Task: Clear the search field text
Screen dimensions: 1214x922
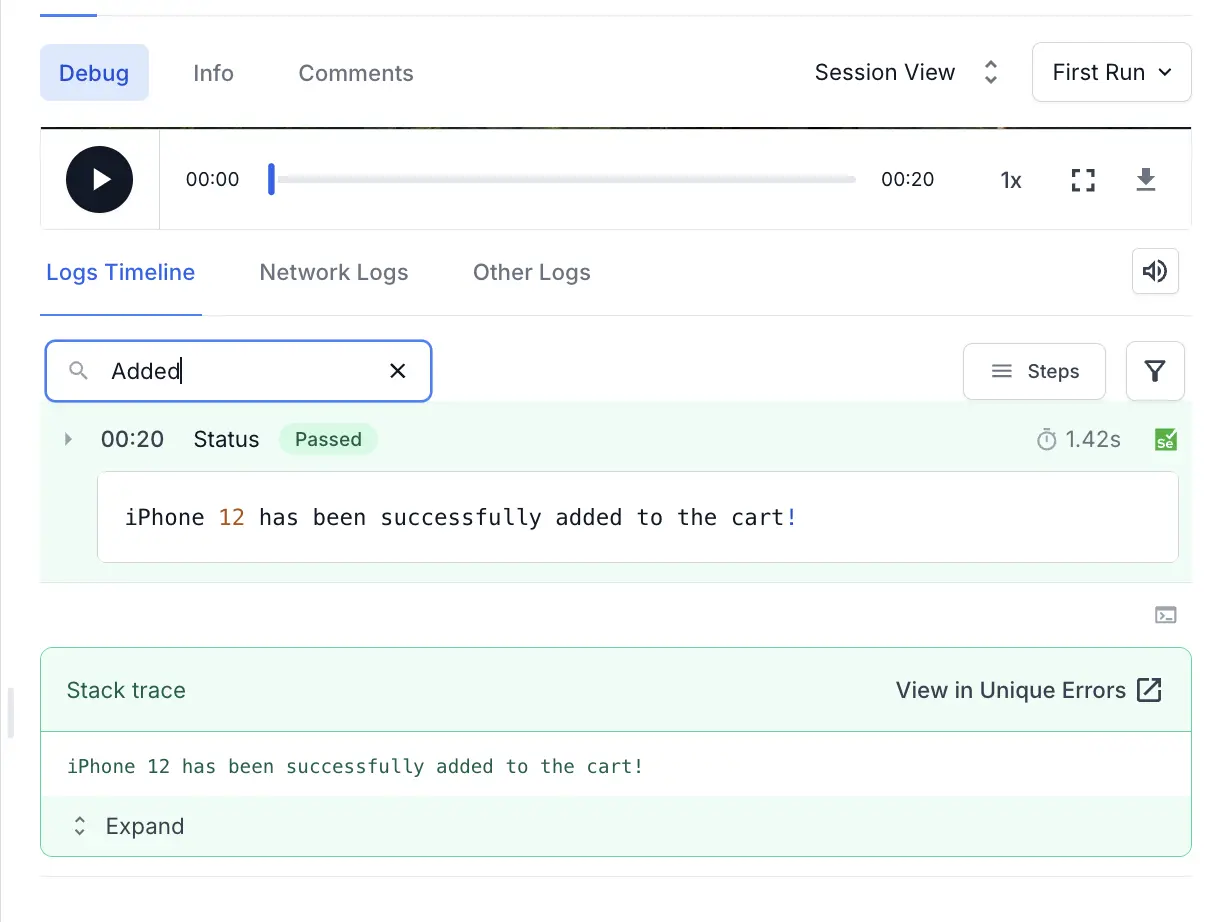Action: (397, 371)
